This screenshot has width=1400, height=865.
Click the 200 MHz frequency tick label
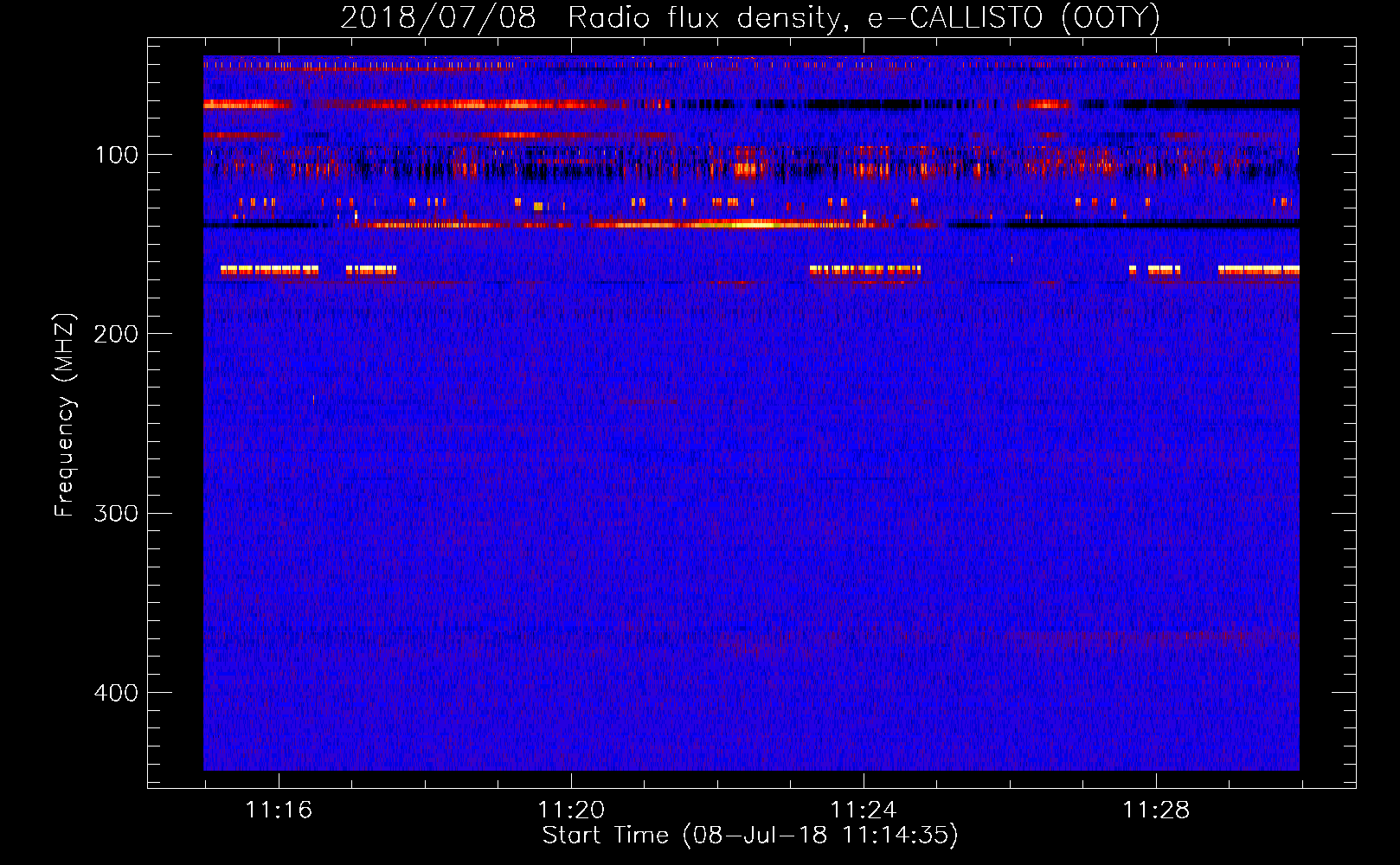click(x=116, y=334)
